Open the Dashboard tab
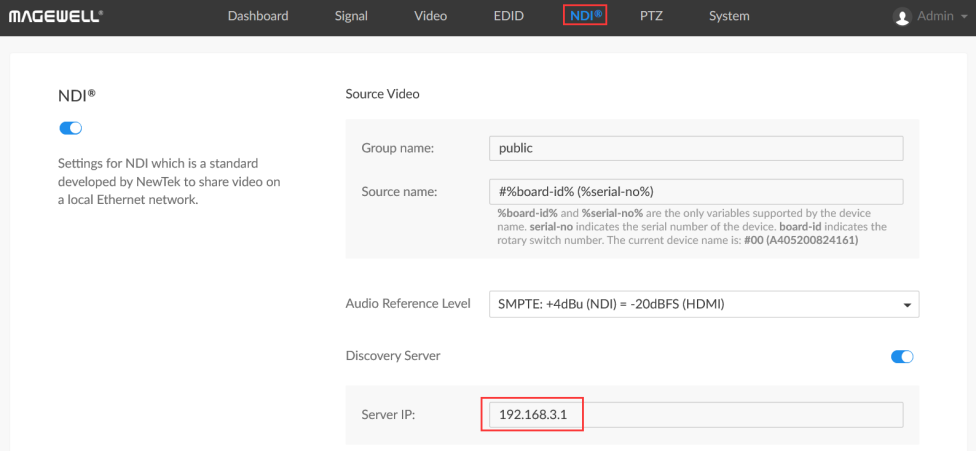The width and height of the screenshot is (976, 451). pyautogui.click(x=258, y=16)
